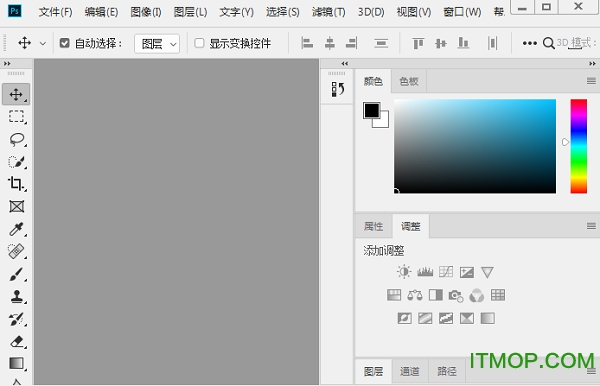The height and width of the screenshot is (386, 600).
Task: Open the 编辑(E) menu
Action: pyautogui.click(x=101, y=12)
